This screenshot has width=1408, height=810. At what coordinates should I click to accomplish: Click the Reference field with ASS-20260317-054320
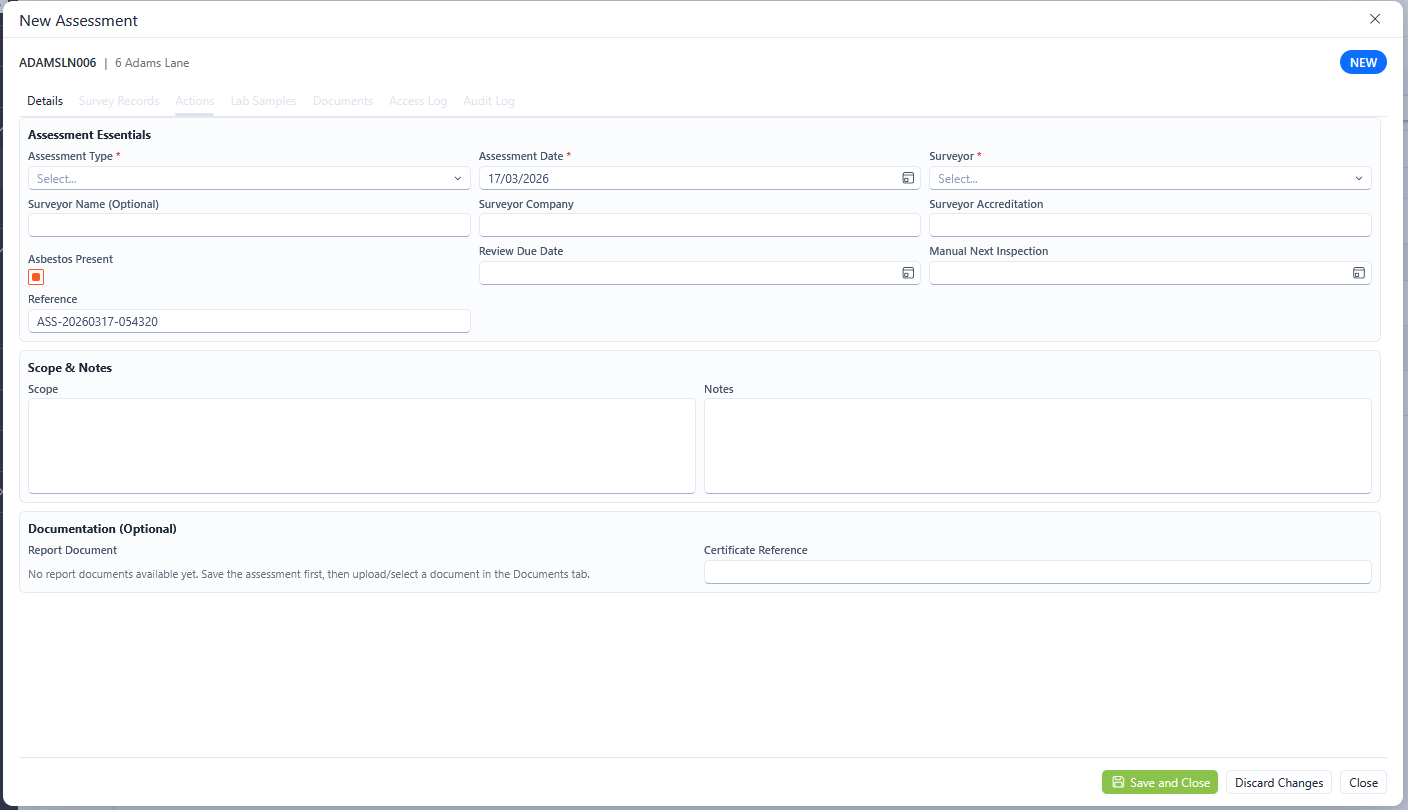(x=249, y=321)
